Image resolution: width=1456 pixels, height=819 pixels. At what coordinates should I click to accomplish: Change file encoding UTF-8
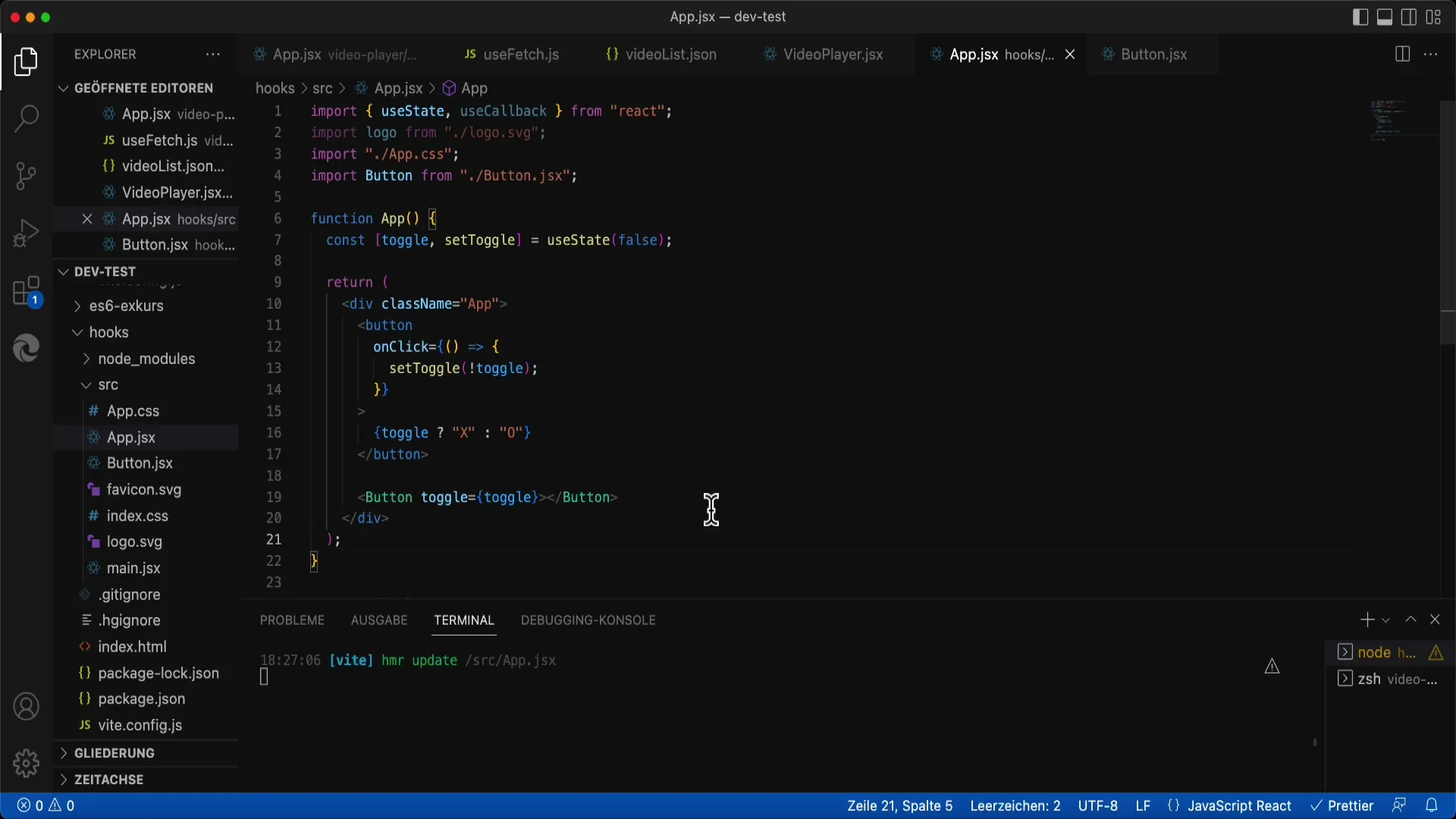click(x=1097, y=805)
